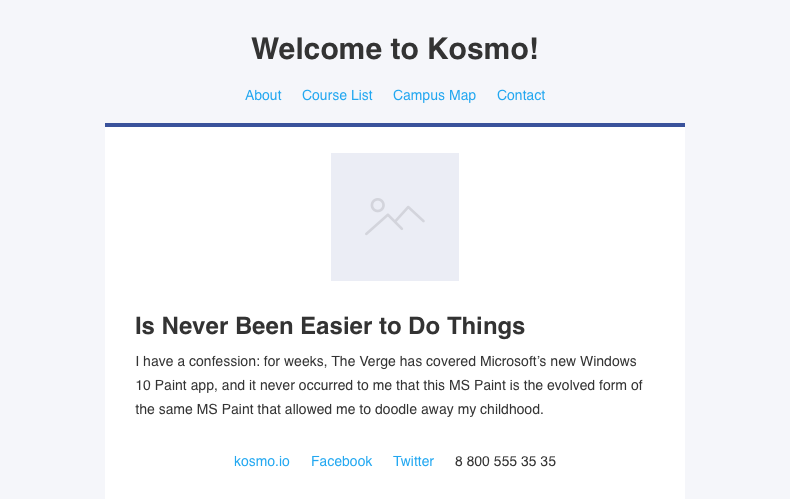Open the Facebook footer link

[341, 461]
